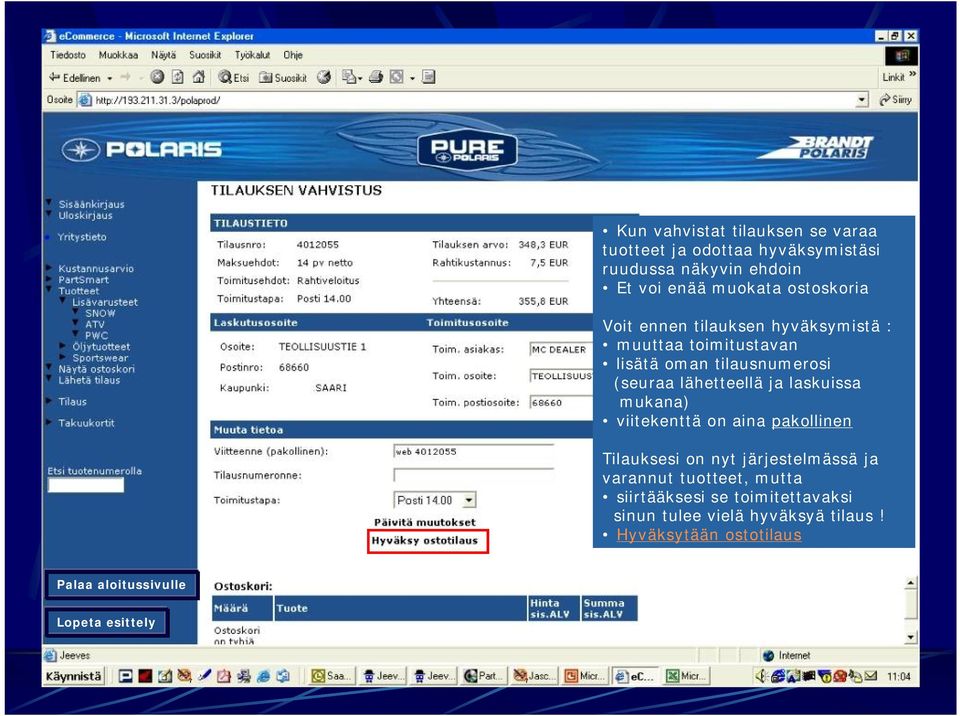Select the SNOW category in sidebar
Viewport: 960px width, 716px height.
100,313
